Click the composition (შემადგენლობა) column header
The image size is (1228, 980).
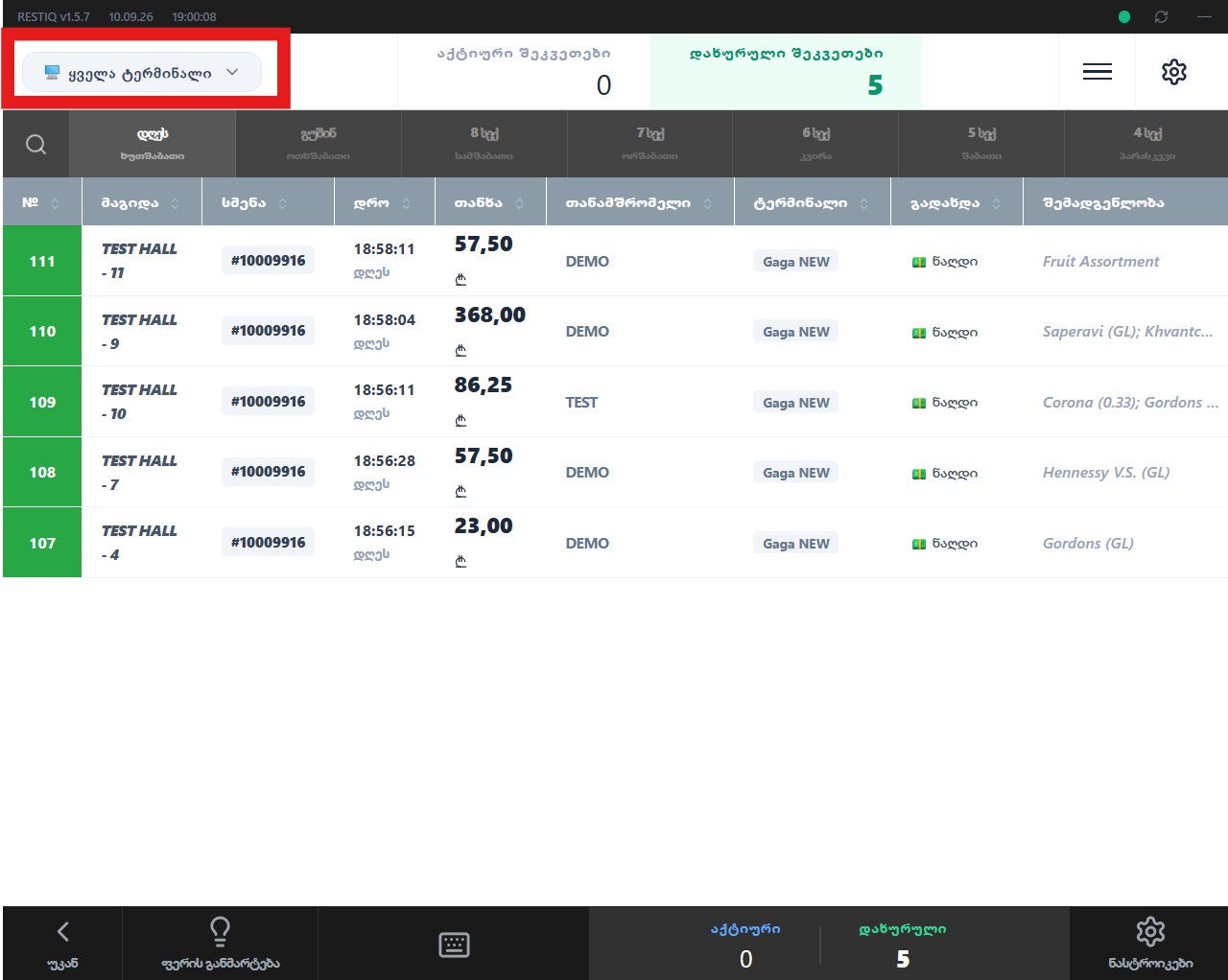point(1125,202)
